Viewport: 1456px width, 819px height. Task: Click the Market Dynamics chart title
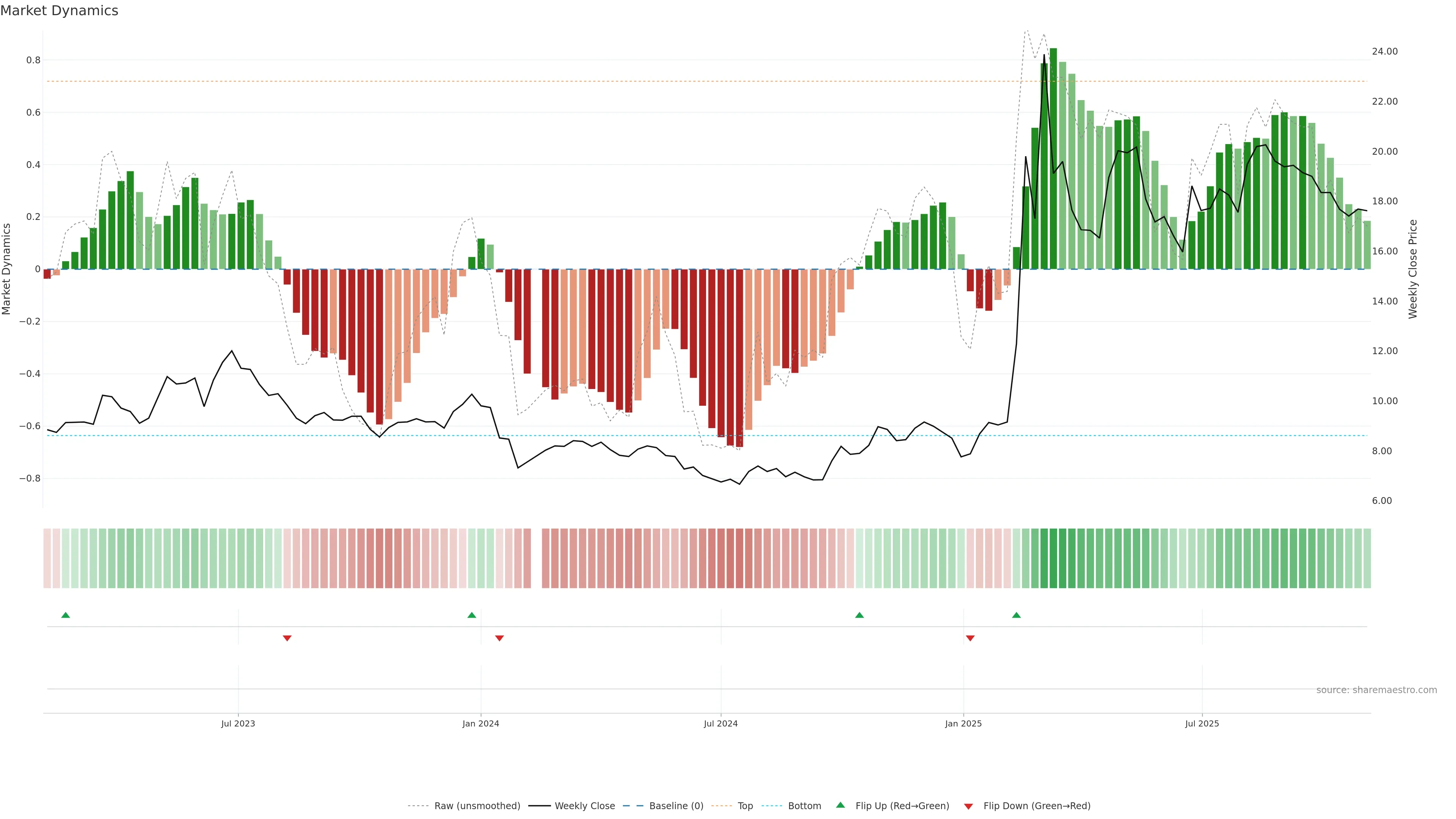pos(60,11)
